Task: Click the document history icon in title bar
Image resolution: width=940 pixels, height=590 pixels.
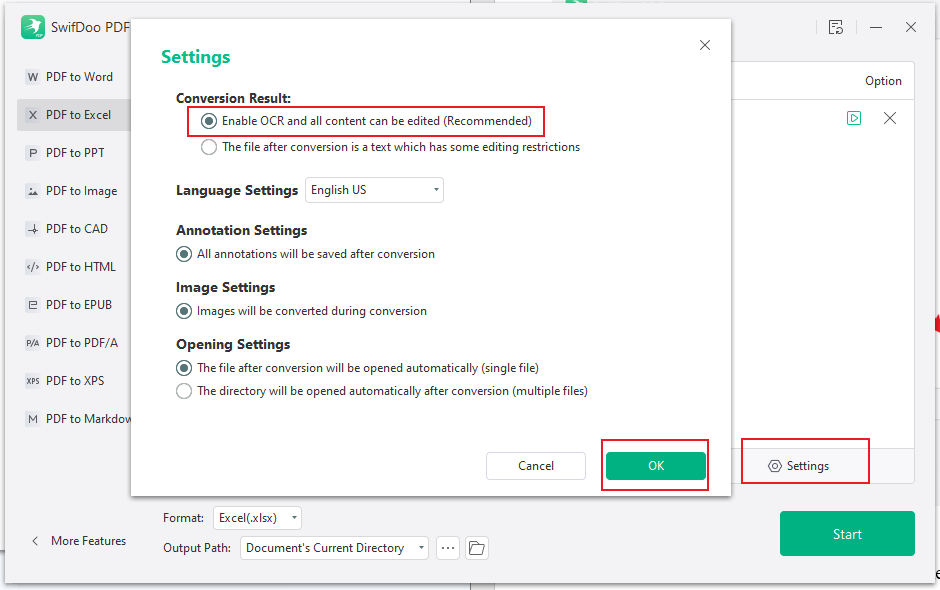Action: click(x=835, y=27)
